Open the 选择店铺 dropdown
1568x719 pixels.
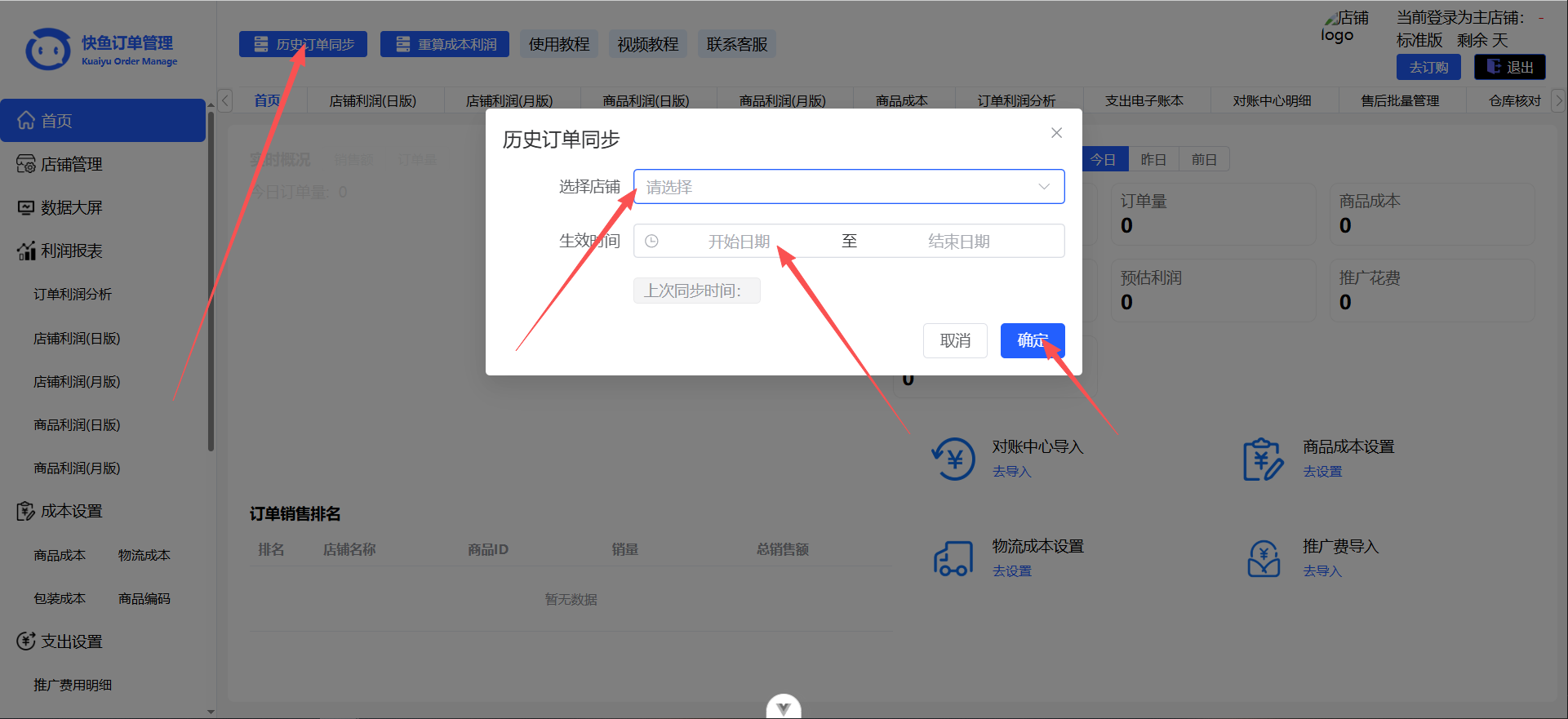(x=849, y=187)
